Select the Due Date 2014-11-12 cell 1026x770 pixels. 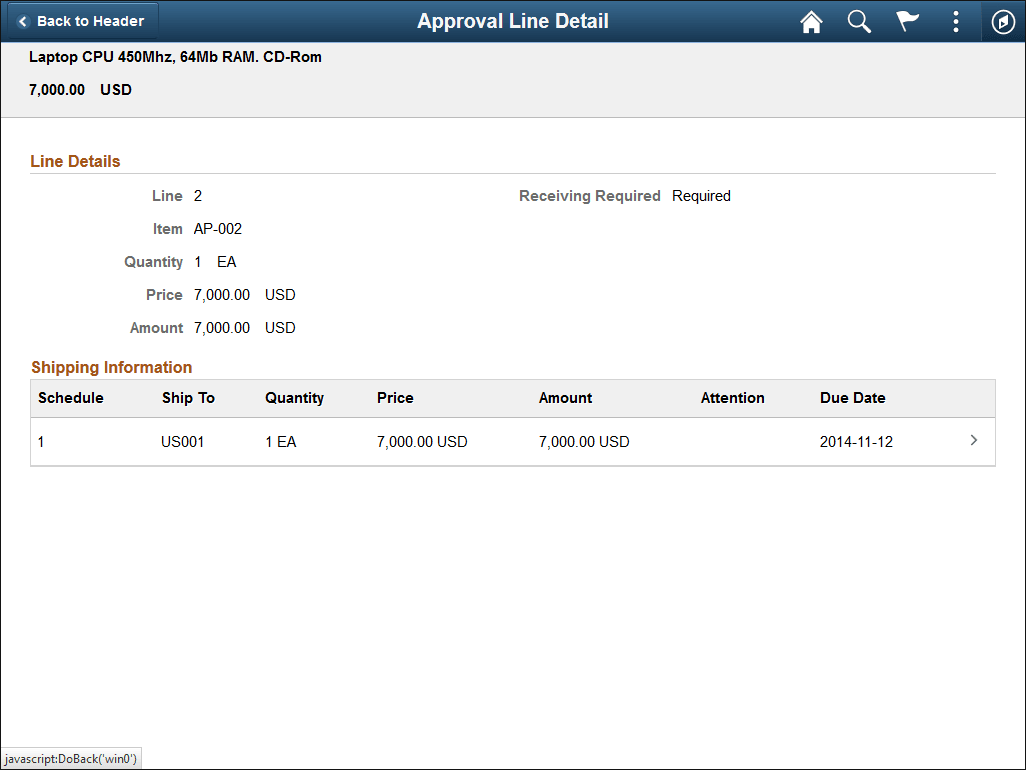tap(856, 441)
